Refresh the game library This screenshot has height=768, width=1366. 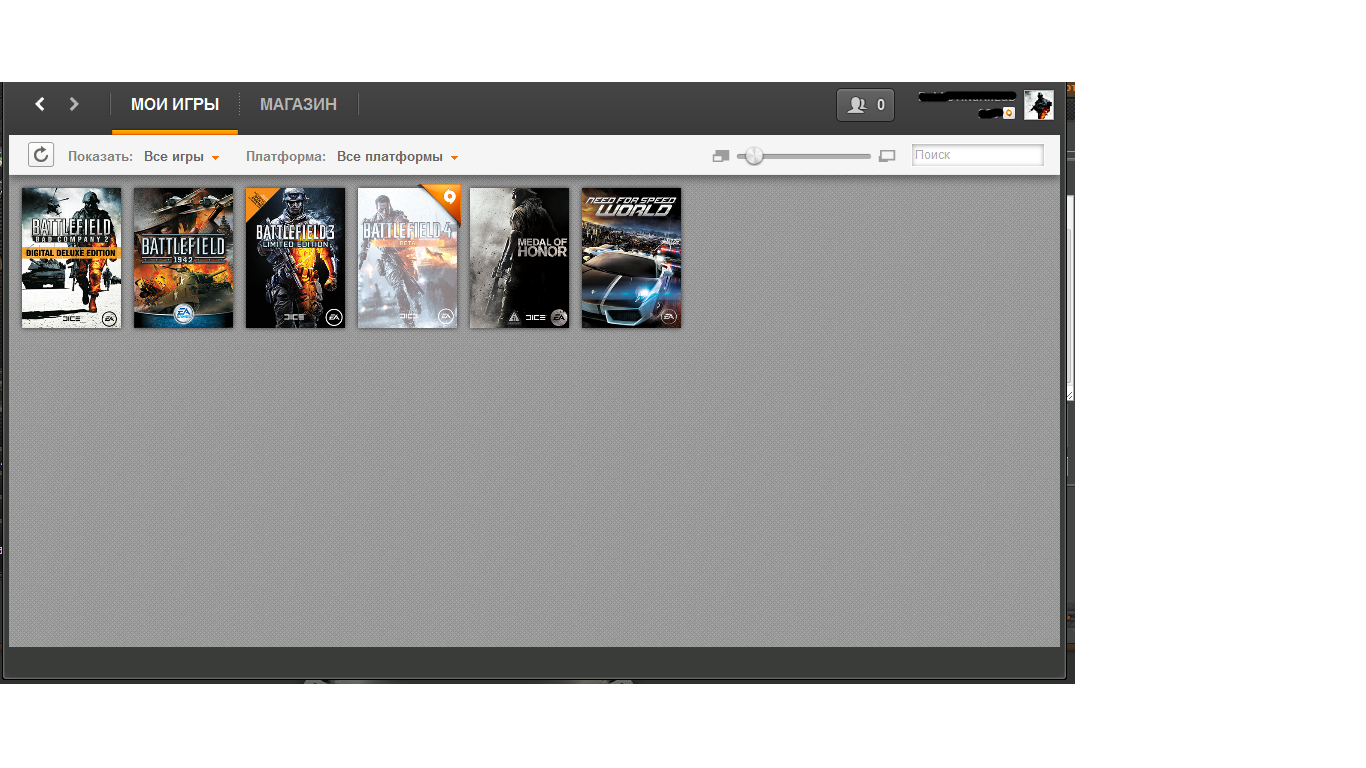click(x=41, y=155)
